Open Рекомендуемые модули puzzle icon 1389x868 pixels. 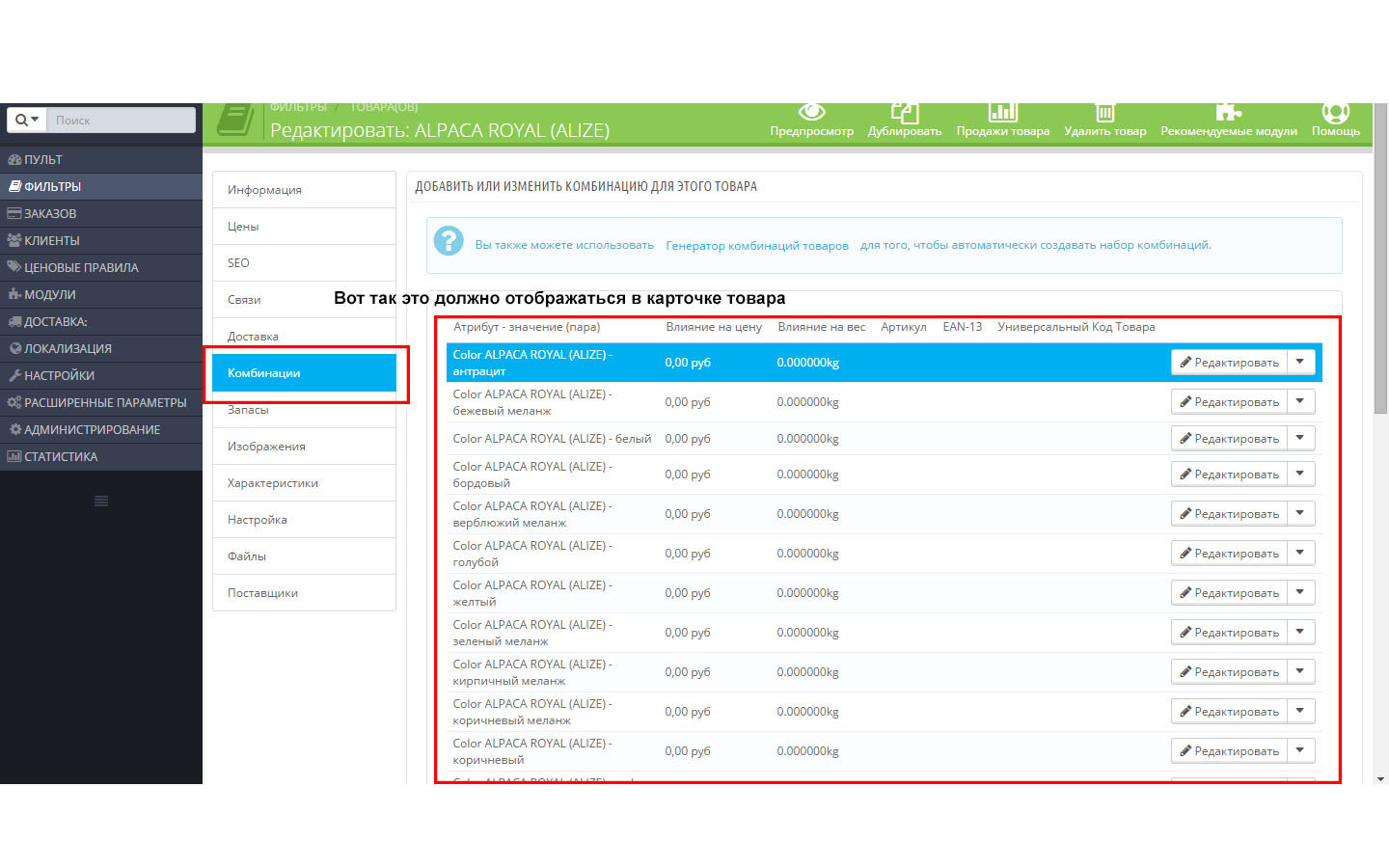(x=1229, y=112)
